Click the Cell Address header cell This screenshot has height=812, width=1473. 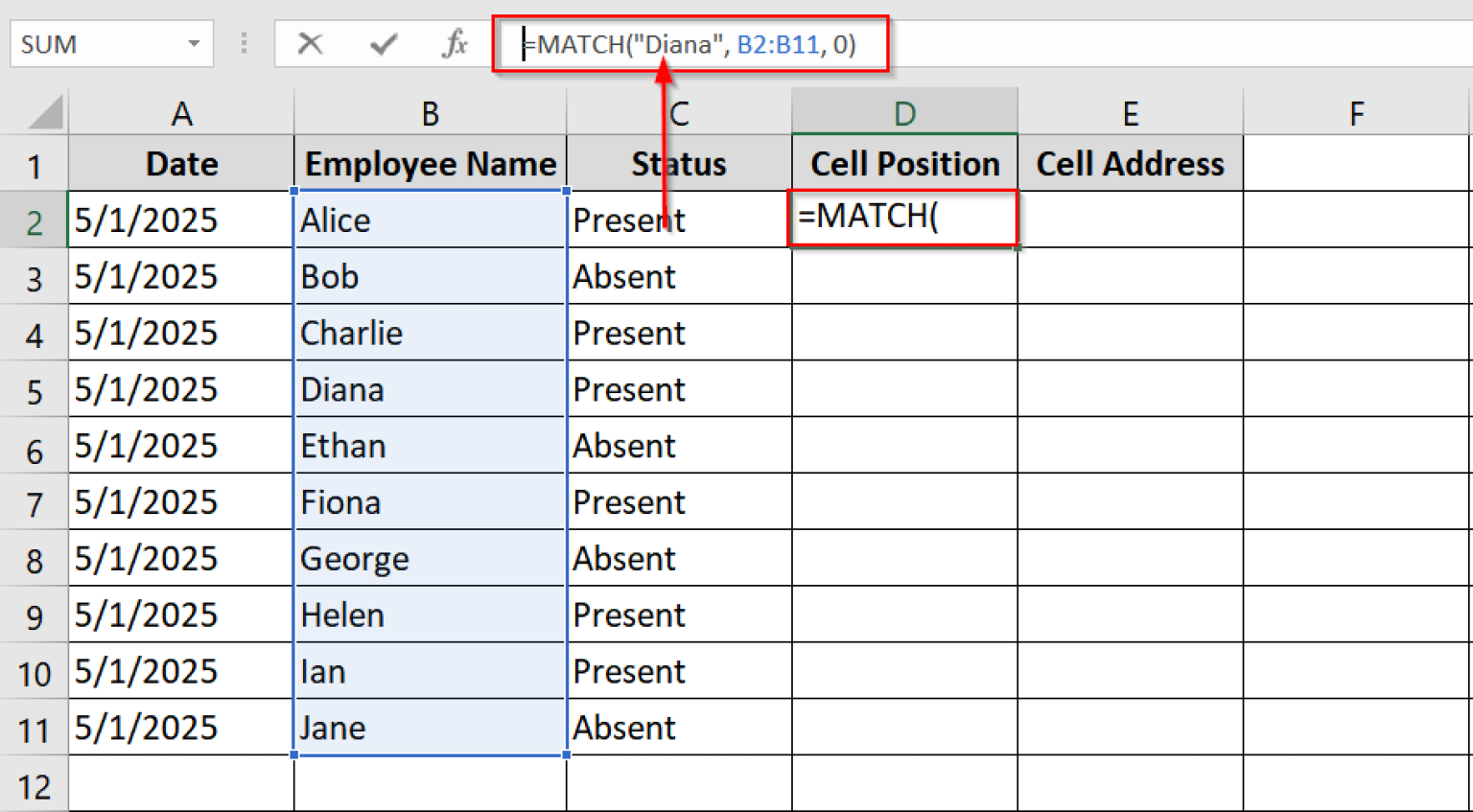(1130, 163)
